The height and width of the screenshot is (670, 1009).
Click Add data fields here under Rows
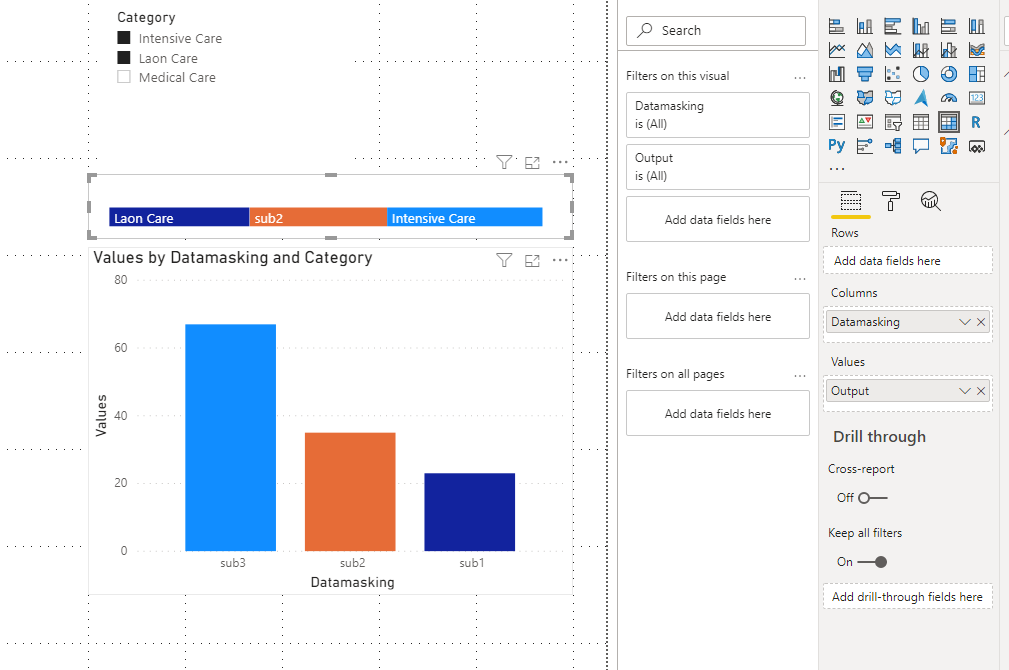point(907,261)
